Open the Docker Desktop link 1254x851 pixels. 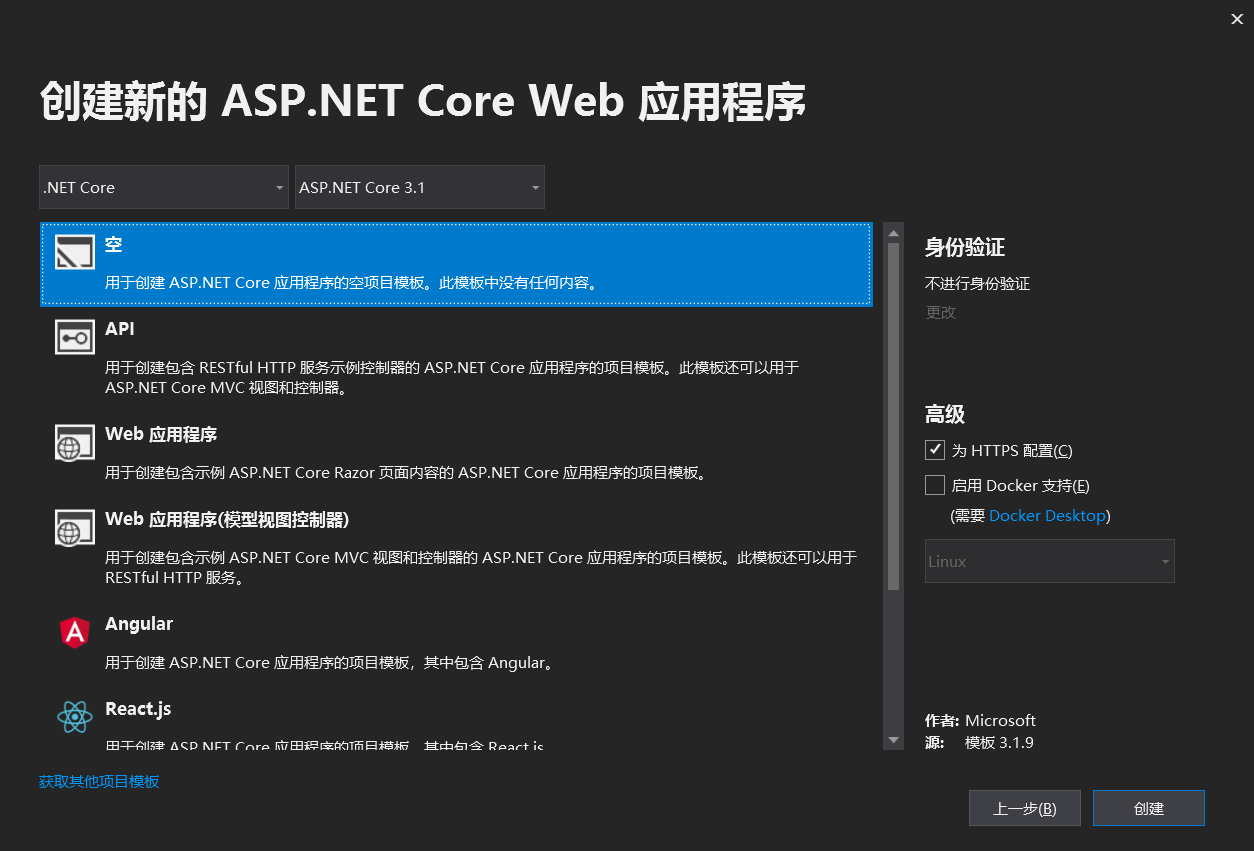click(x=1047, y=516)
